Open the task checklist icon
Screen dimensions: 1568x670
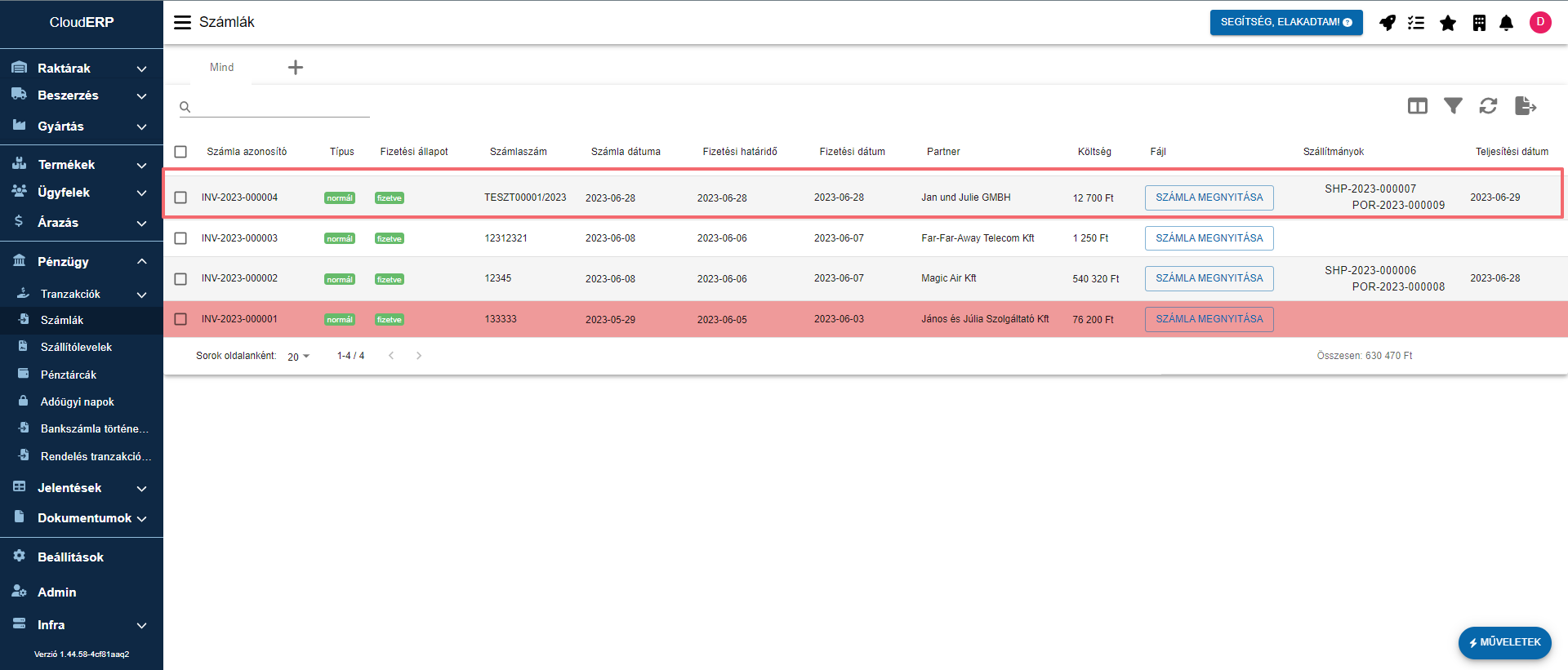tap(1416, 23)
